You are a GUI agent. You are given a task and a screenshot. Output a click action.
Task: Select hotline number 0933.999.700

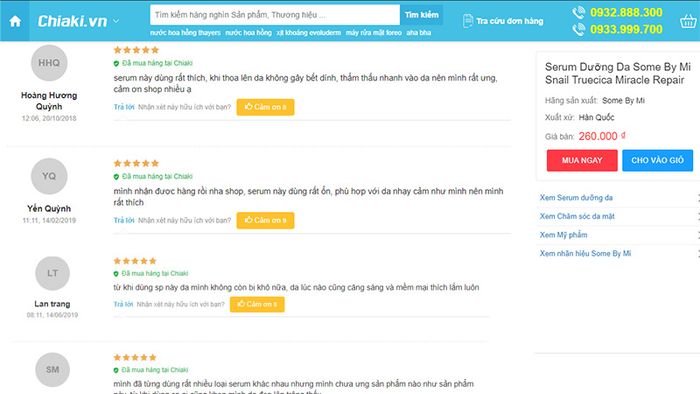click(626, 29)
